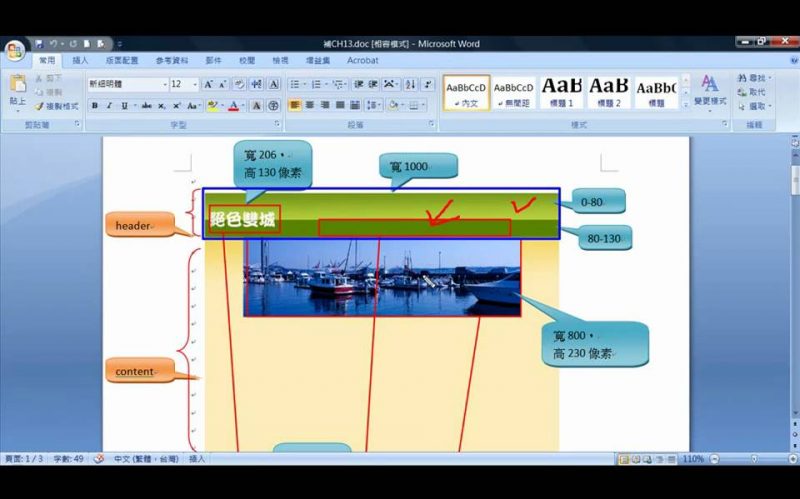Click the text highlight color icon
The width and height of the screenshot is (800, 499).
(x=213, y=105)
